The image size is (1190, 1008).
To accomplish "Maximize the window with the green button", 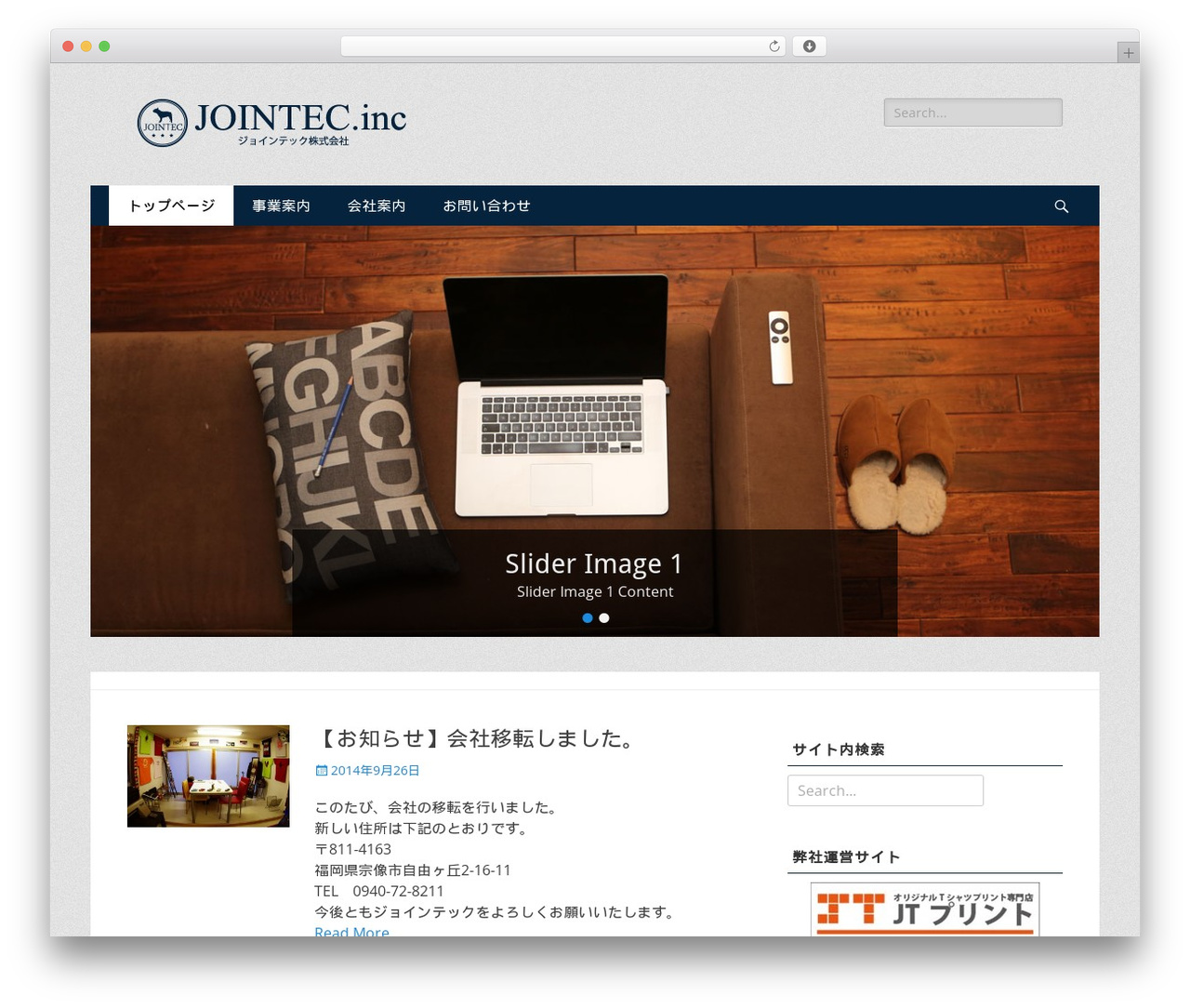I will 104,46.
